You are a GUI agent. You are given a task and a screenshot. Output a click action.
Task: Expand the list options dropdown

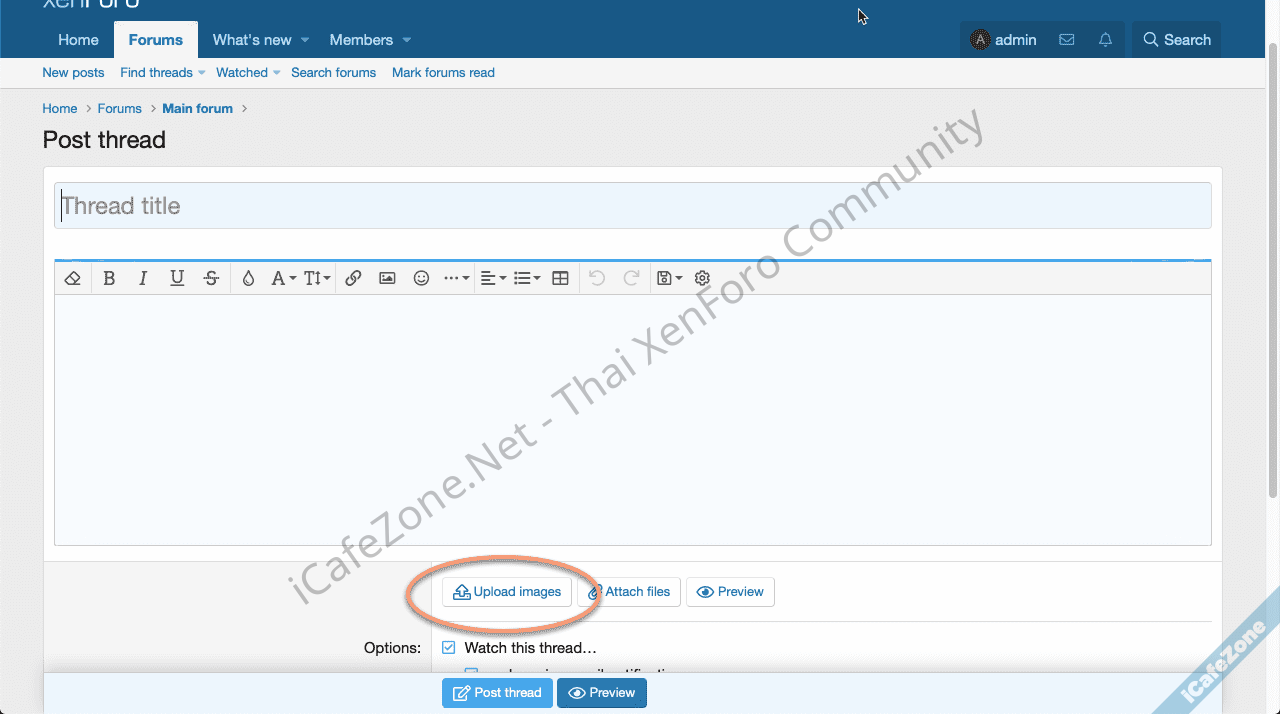click(527, 279)
